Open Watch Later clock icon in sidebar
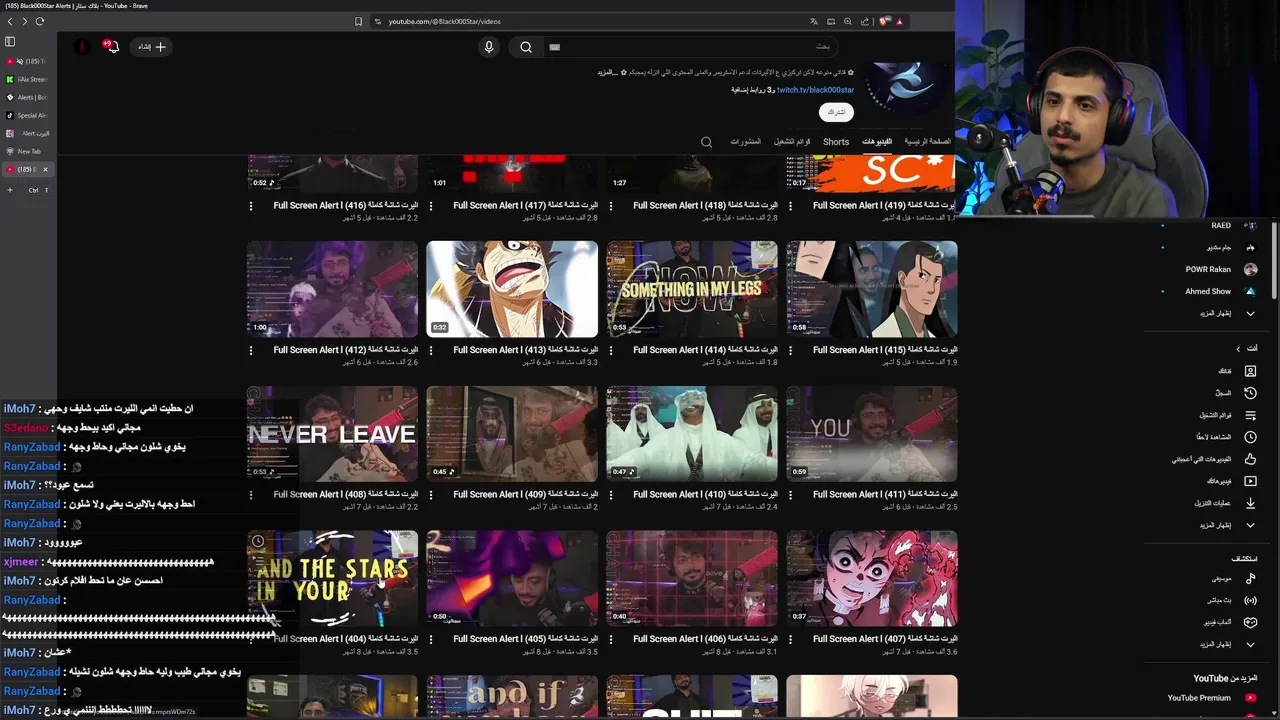The image size is (1280, 720). coord(1250,437)
